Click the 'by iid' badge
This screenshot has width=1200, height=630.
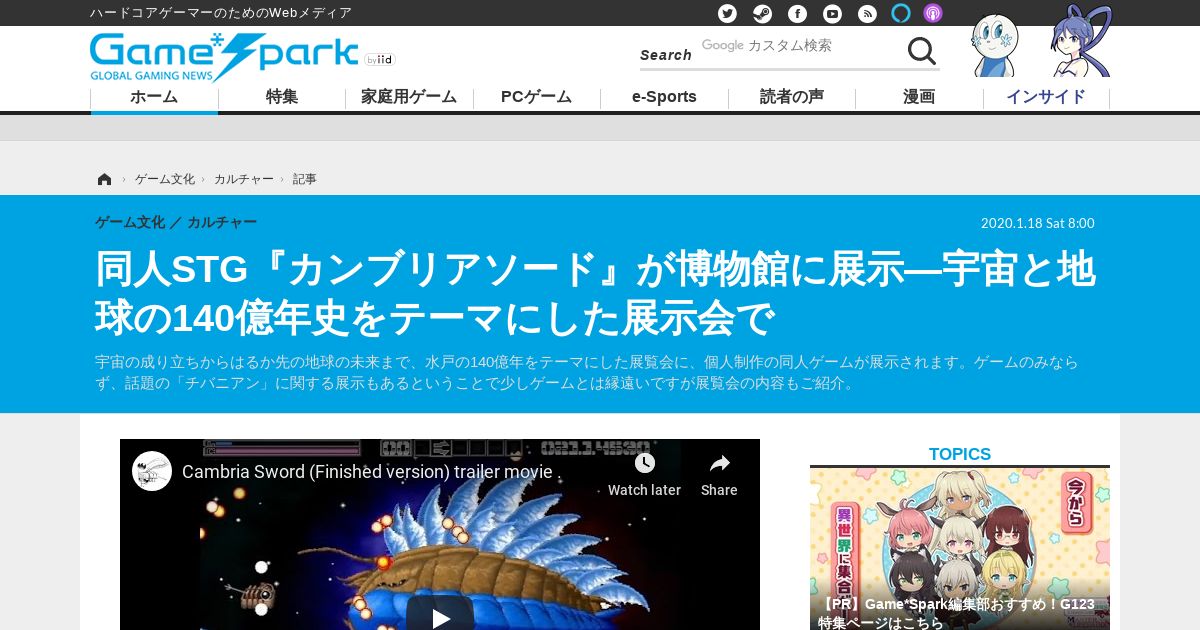pyautogui.click(x=380, y=59)
